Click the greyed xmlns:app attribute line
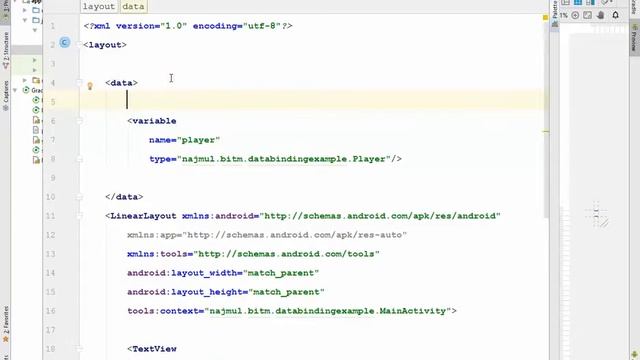This screenshot has width=640, height=360. click(x=267, y=235)
